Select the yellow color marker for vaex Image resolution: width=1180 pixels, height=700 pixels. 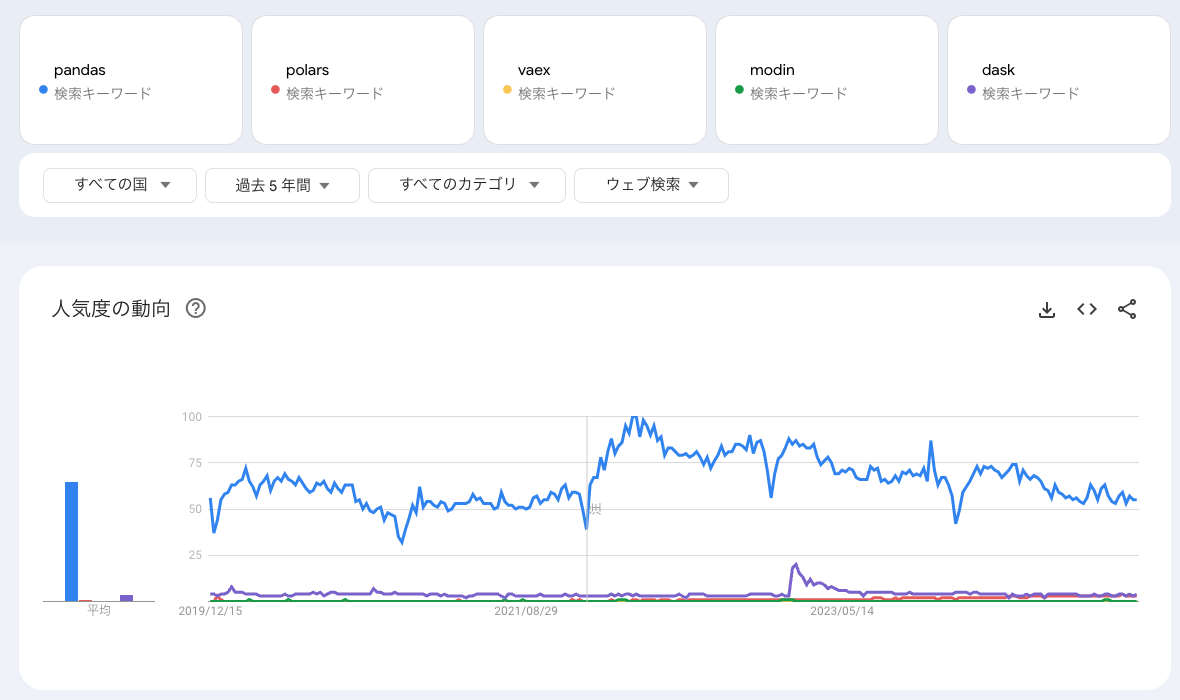click(505, 90)
